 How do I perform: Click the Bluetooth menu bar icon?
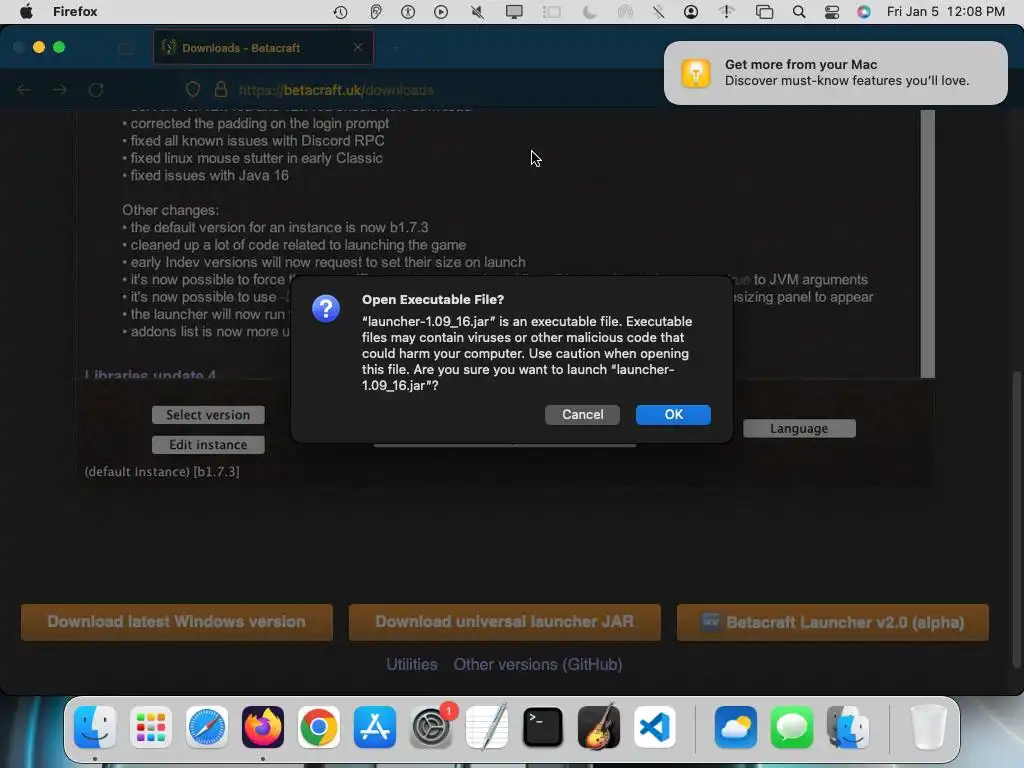658,12
